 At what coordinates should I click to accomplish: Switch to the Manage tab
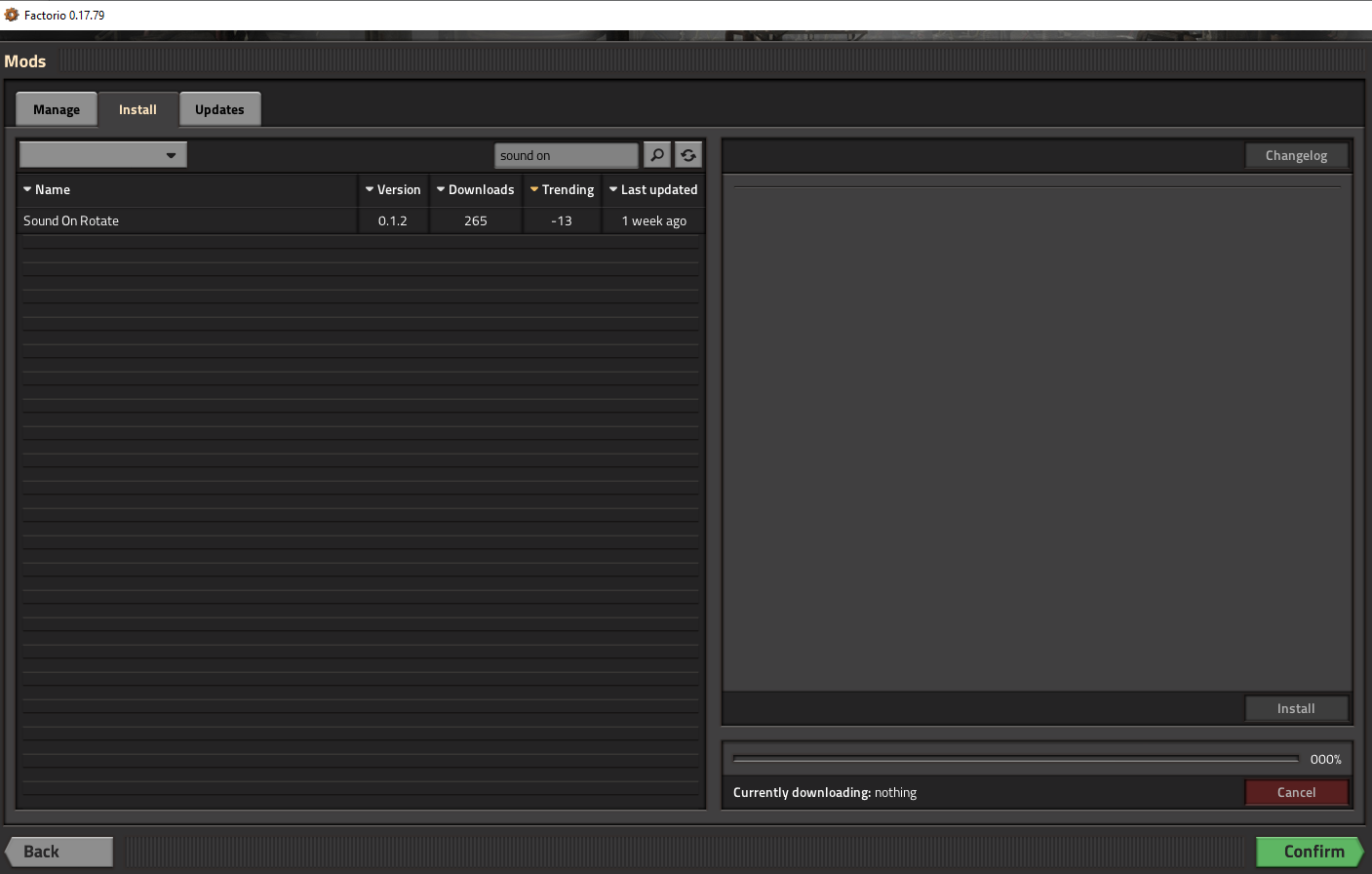click(57, 109)
